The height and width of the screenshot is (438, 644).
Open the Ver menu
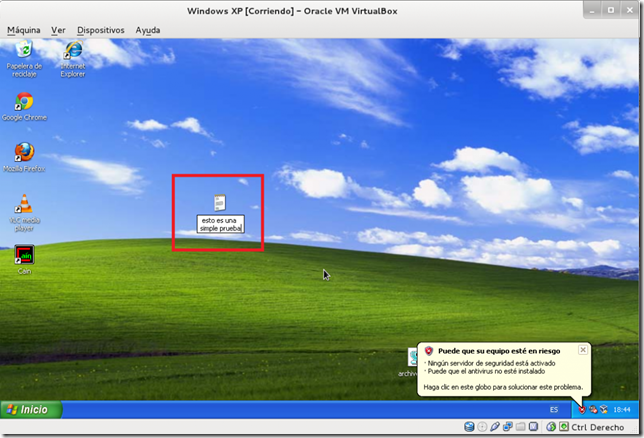[58, 30]
